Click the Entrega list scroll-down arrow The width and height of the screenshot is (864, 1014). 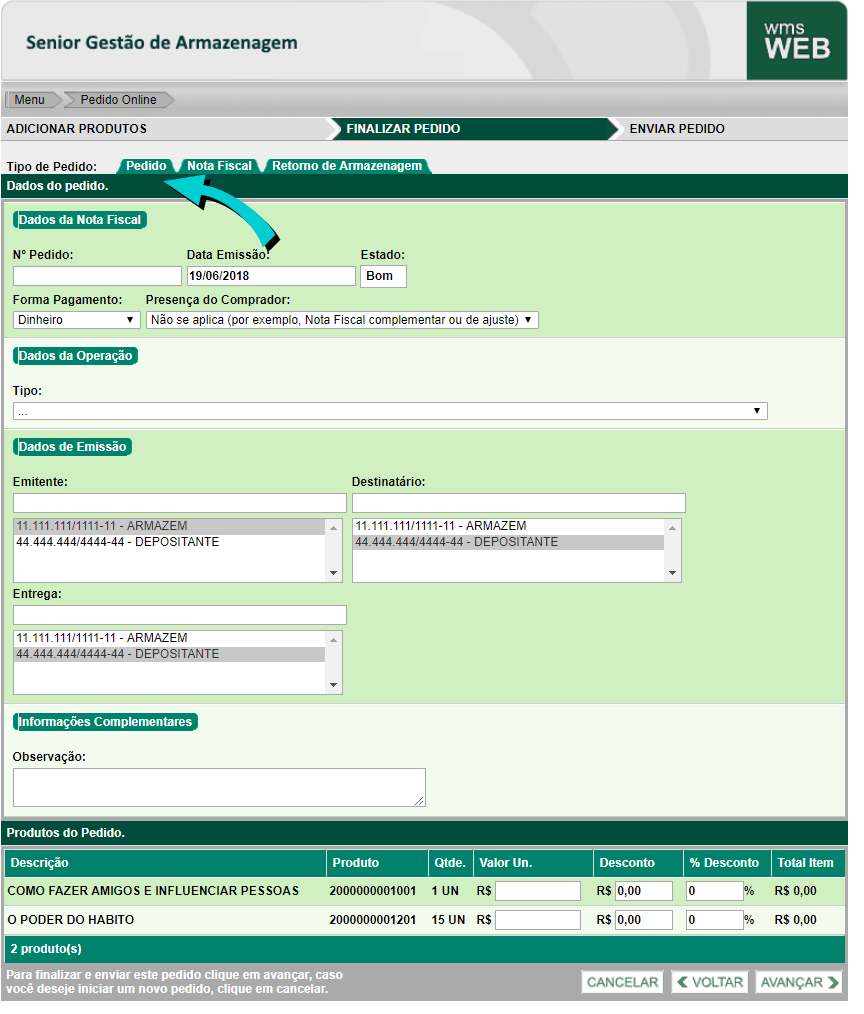(334, 685)
